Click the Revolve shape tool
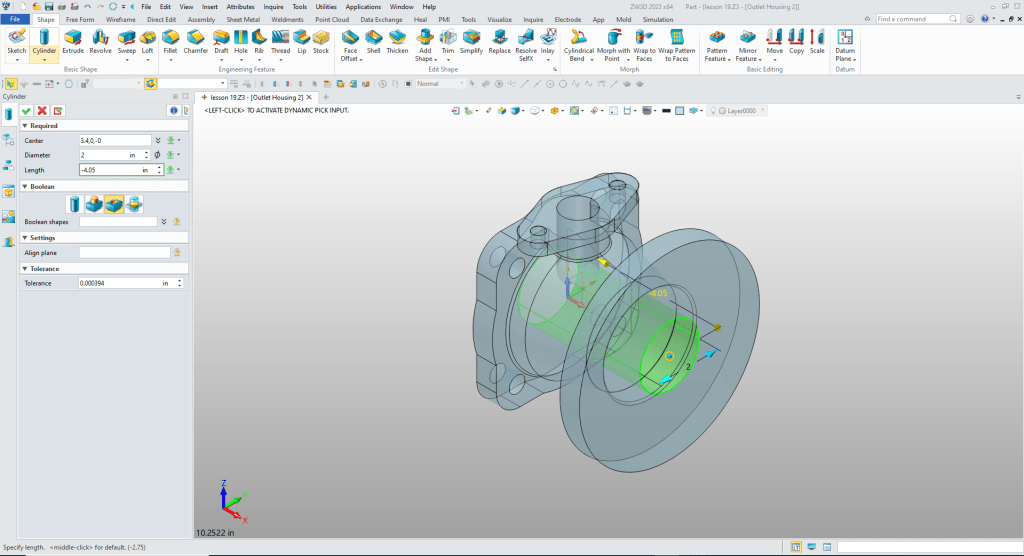The image size is (1024, 556). point(100,40)
